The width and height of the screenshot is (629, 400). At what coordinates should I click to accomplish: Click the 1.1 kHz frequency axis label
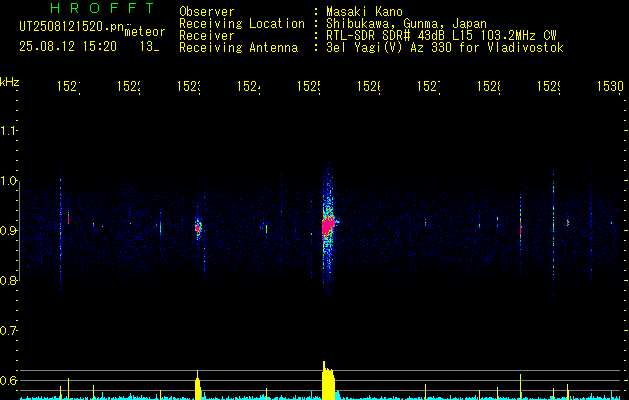(x=8, y=130)
